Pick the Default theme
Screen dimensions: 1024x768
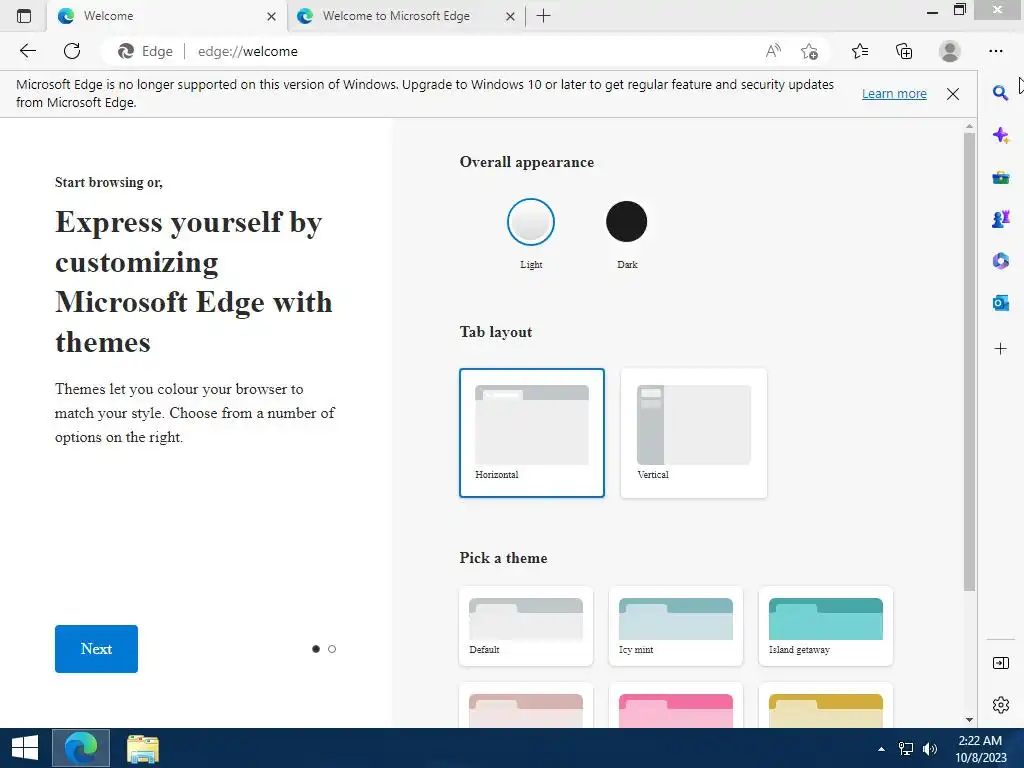[x=526, y=626]
